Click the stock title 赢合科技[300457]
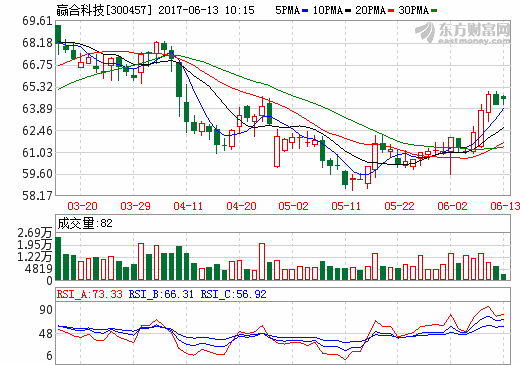The width and height of the screenshot is (520, 365). pos(104,10)
